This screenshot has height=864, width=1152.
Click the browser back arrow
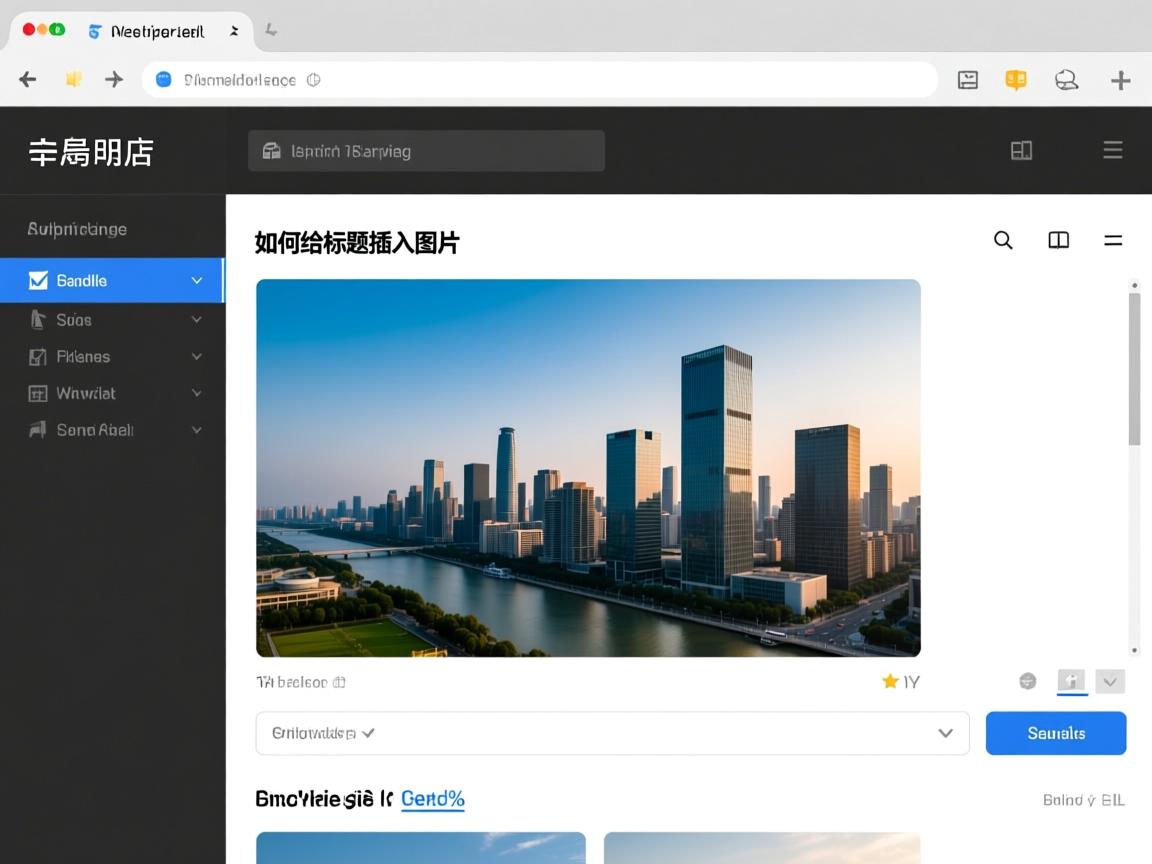click(28, 80)
